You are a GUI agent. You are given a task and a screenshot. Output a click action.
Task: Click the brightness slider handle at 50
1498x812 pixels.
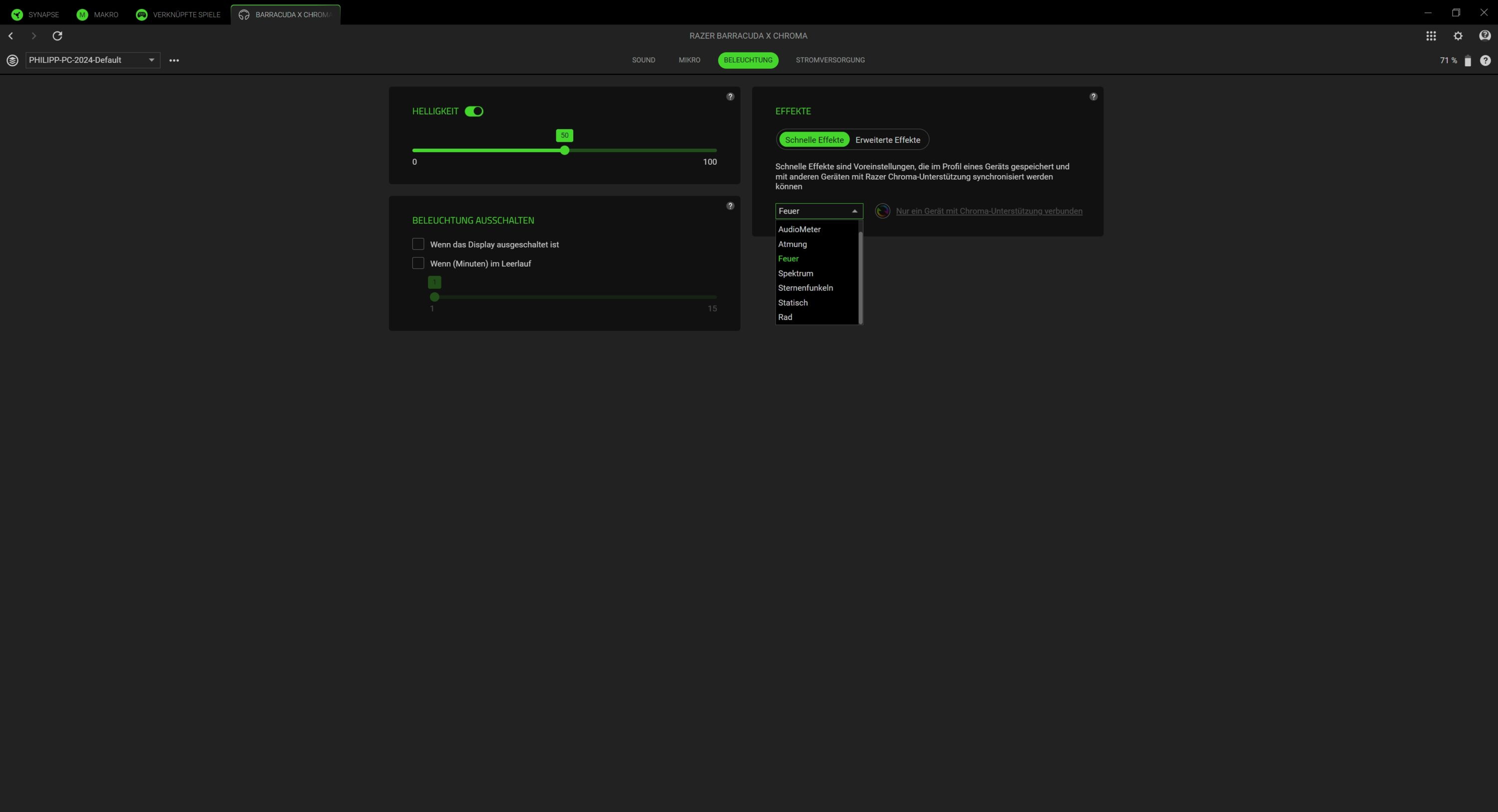[x=564, y=151]
